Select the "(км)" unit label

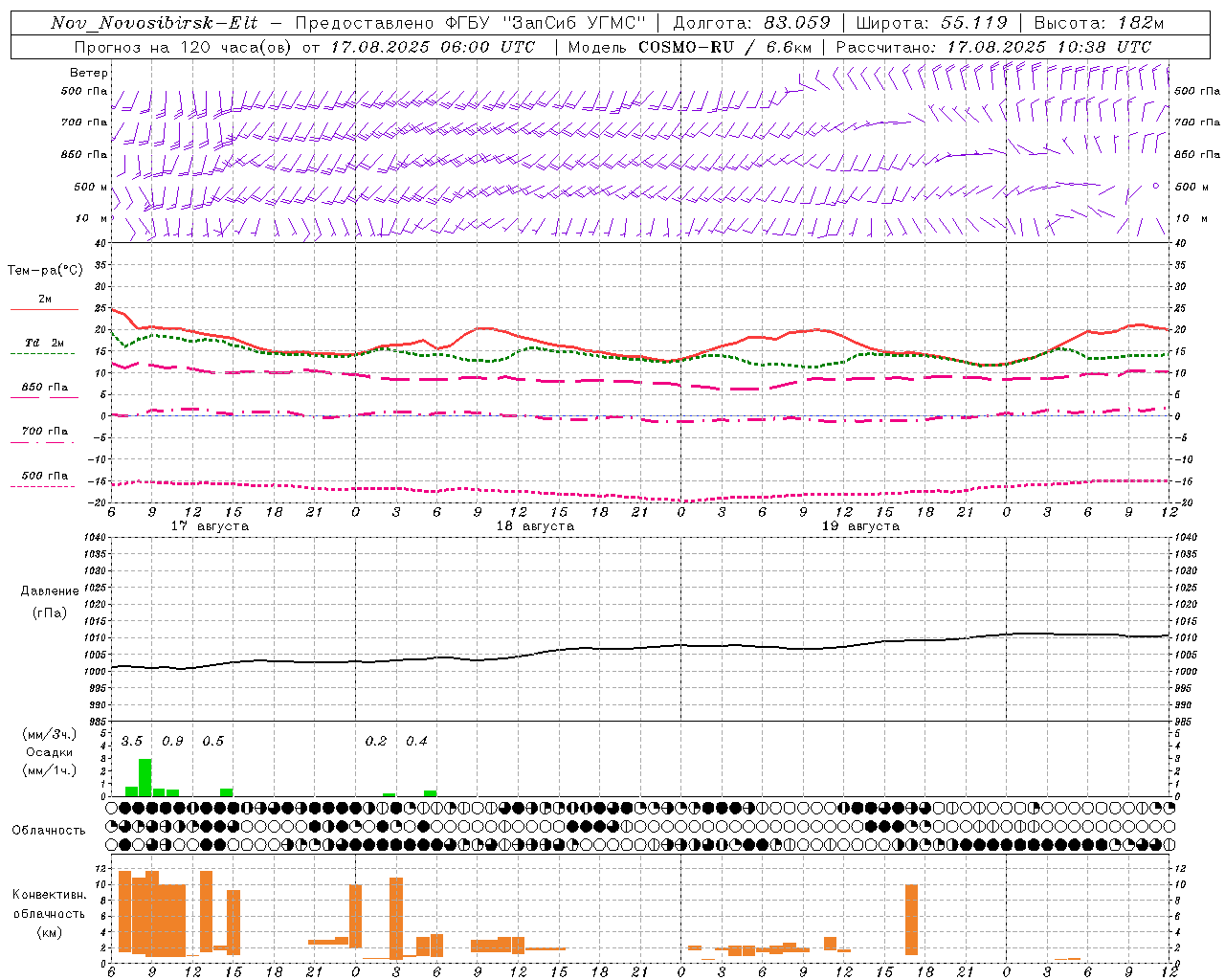pyautogui.click(x=50, y=932)
